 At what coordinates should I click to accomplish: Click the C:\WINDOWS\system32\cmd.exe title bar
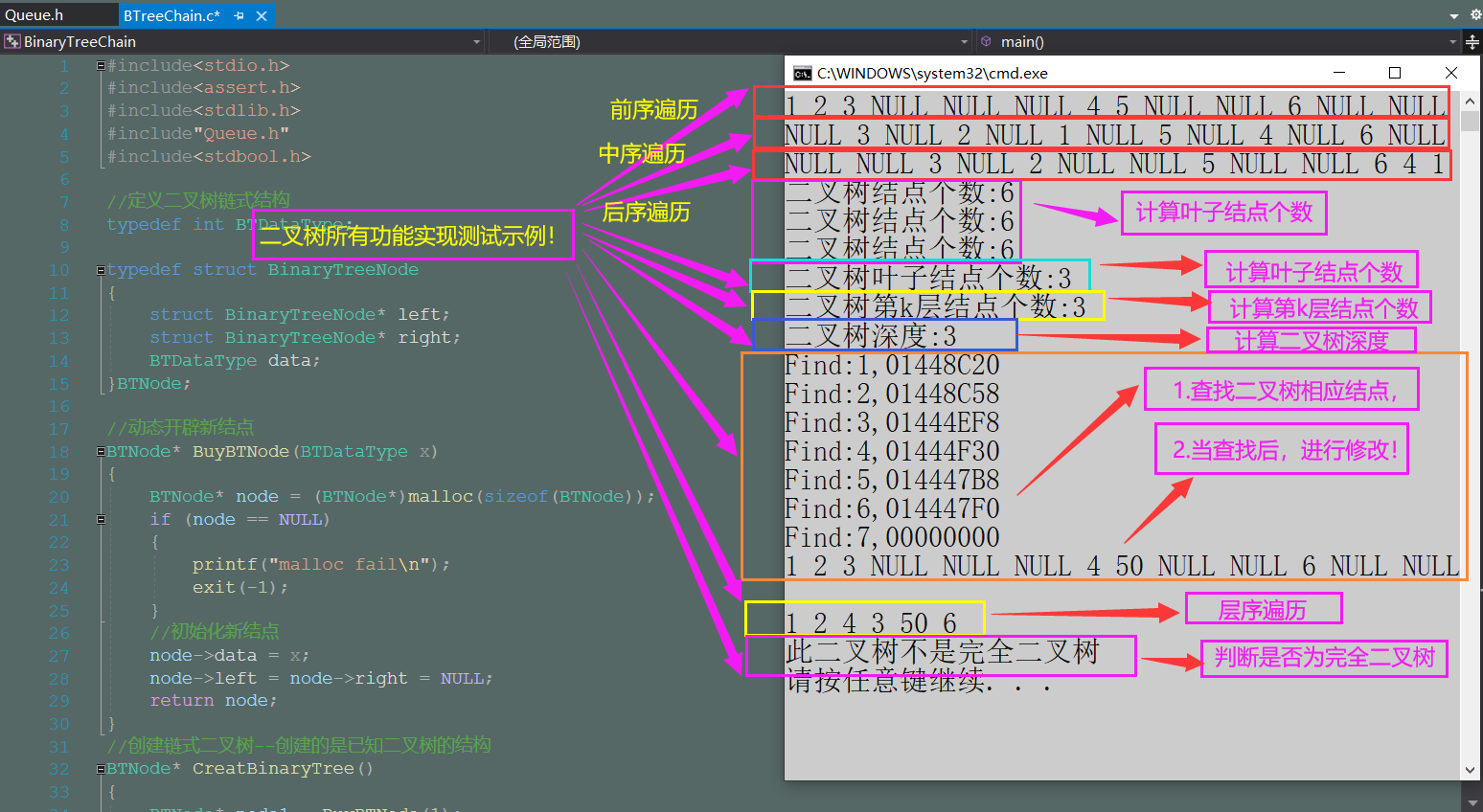click(932, 74)
